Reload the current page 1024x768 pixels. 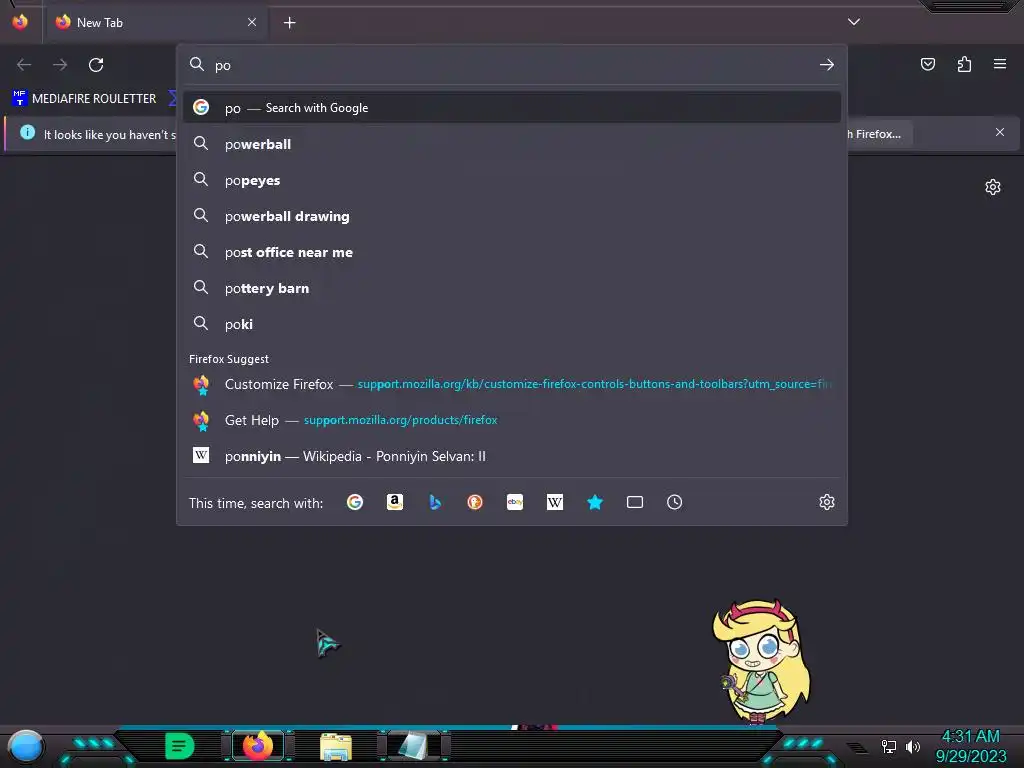click(x=96, y=65)
